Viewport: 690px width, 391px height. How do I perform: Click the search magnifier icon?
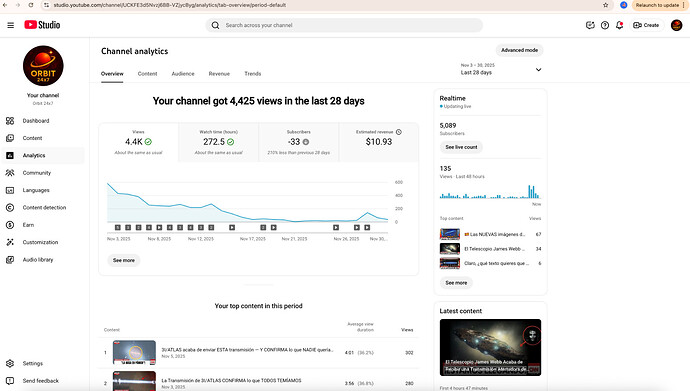[x=215, y=25]
